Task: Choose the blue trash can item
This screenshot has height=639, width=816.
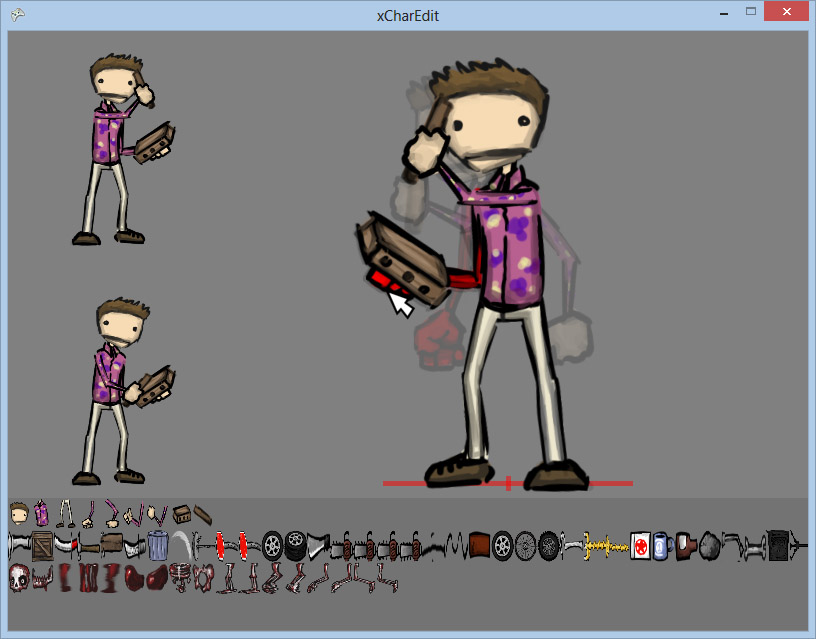Action: tap(158, 546)
